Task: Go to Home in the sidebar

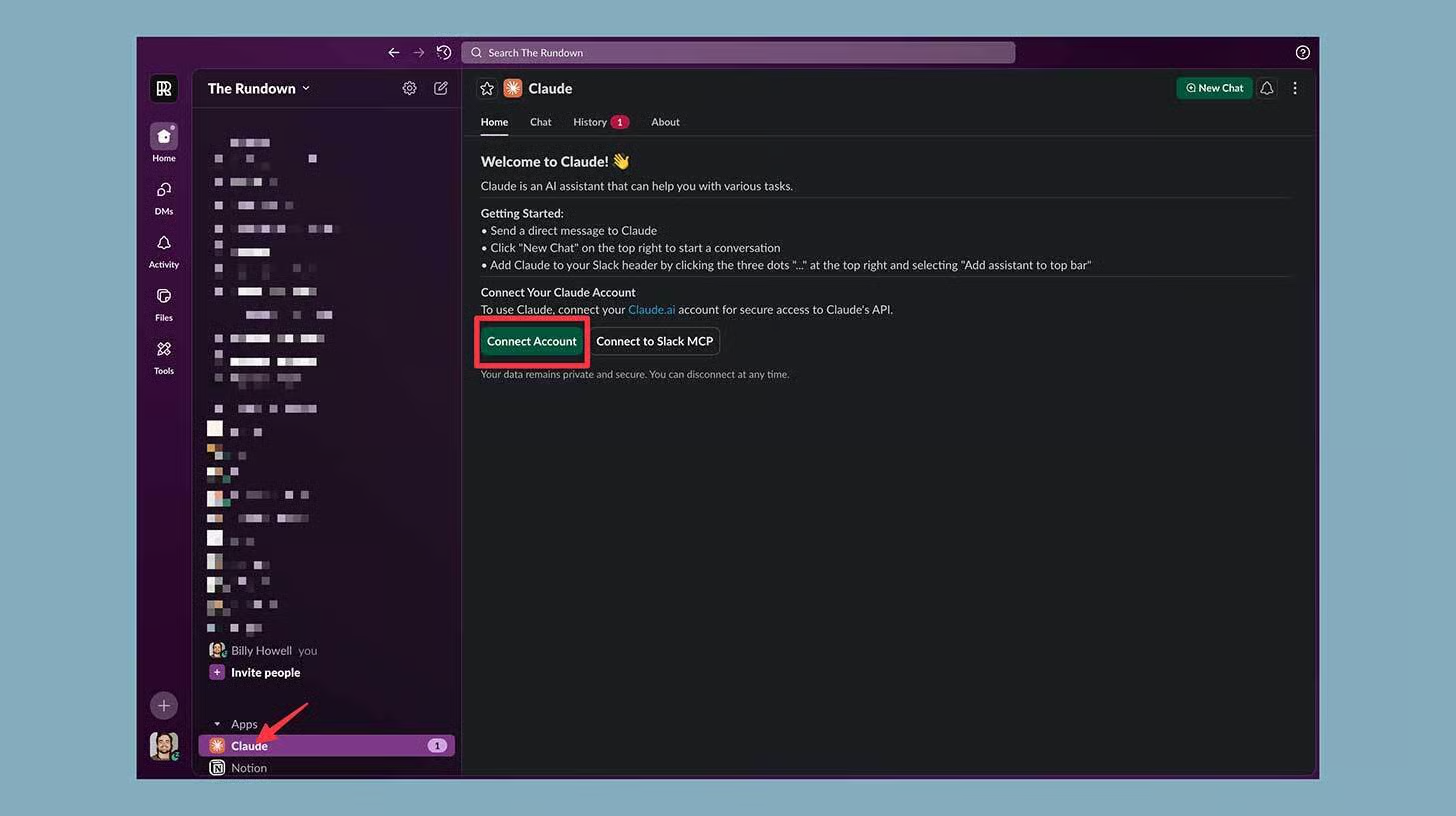Action: tap(164, 143)
